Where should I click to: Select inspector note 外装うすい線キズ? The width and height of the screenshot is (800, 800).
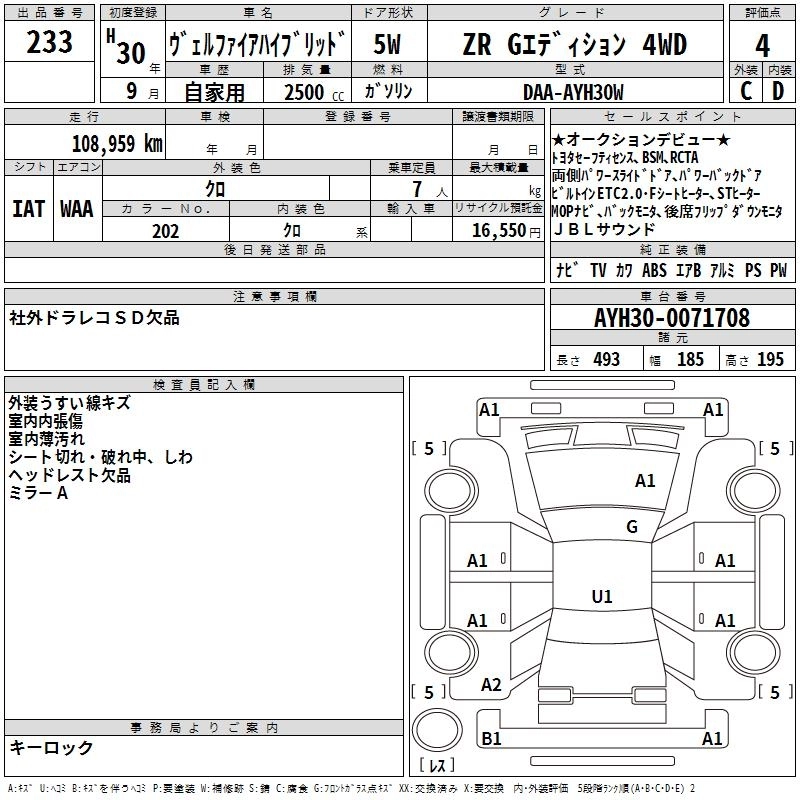[x=69, y=403]
